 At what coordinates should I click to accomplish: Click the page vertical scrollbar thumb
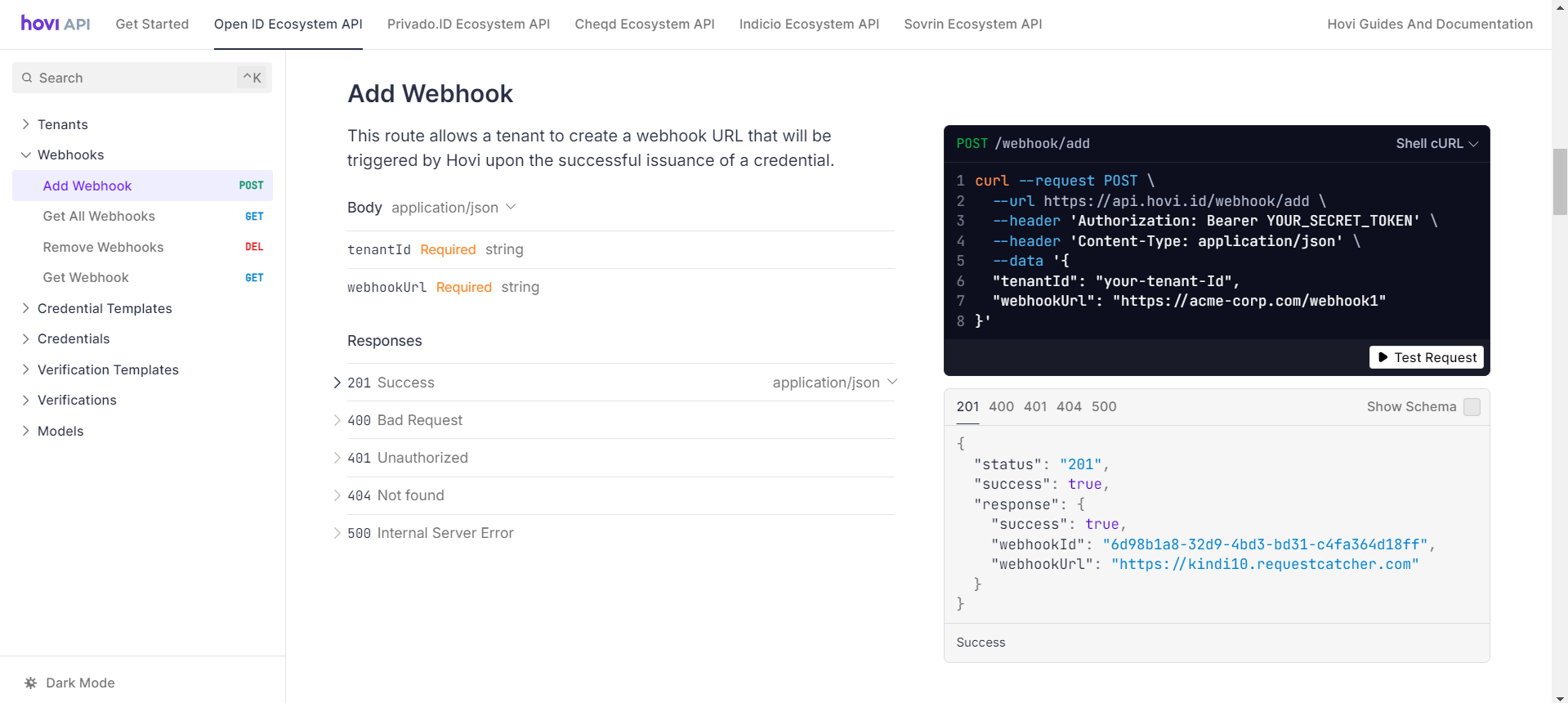1560,181
